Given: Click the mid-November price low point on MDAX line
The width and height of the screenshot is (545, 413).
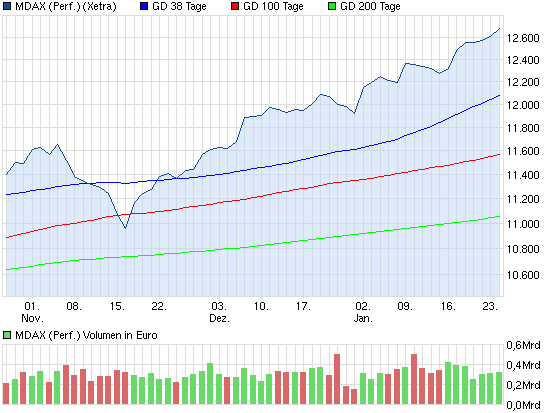Looking at the screenshot, I should point(125,228).
